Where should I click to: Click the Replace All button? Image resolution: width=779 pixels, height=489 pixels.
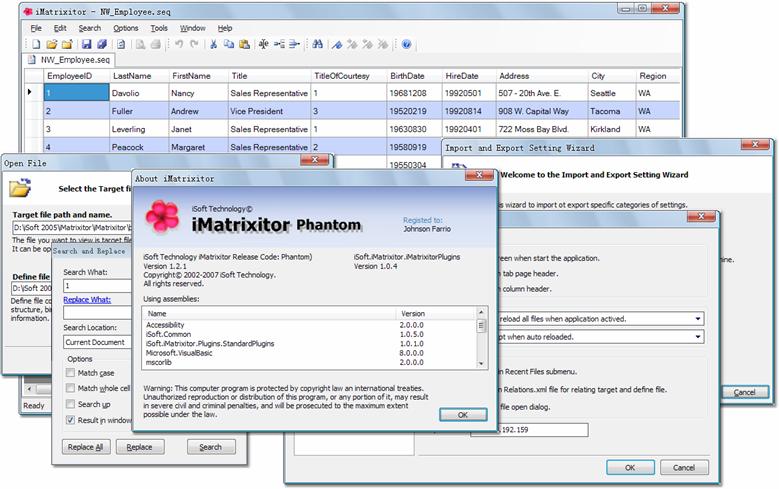(x=85, y=447)
